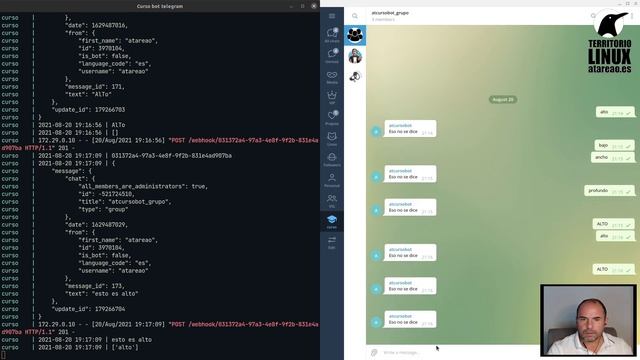Click the last 'Eso no se dice' reply

click(x=410, y=319)
